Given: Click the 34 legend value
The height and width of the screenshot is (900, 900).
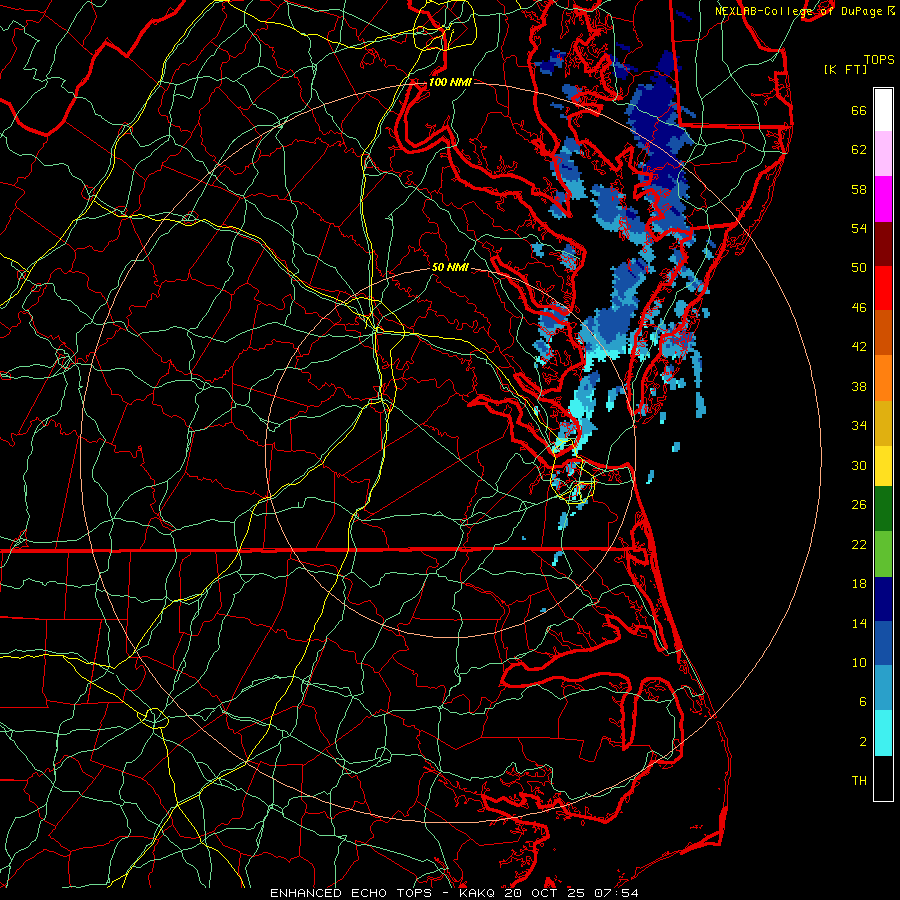Looking at the screenshot, I should [x=859, y=426].
